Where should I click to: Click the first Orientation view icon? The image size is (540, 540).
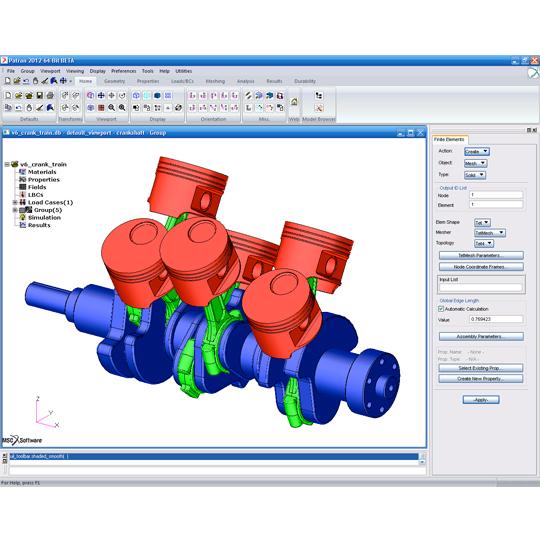(x=193, y=95)
